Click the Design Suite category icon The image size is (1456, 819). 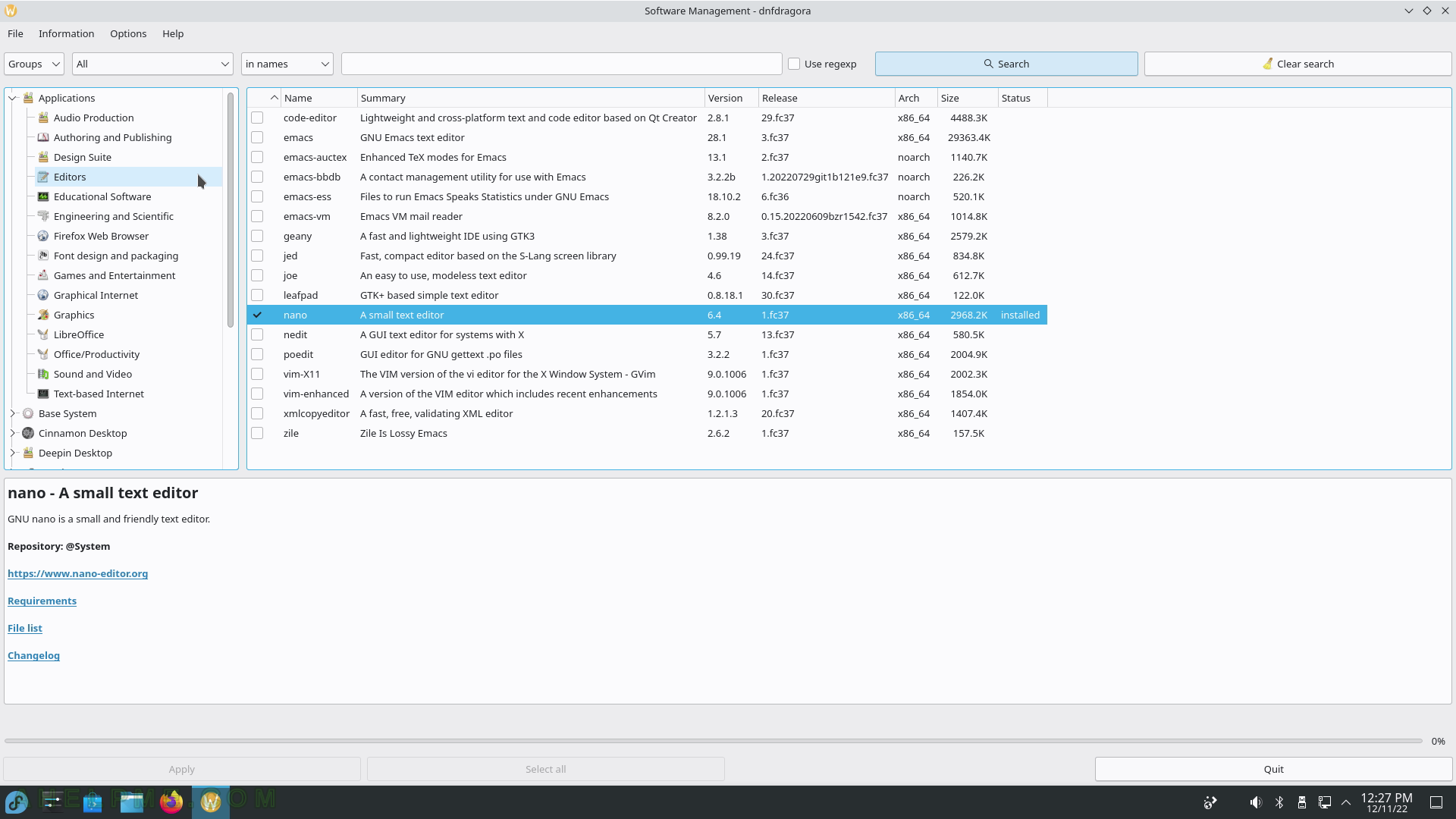pyautogui.click(x=43, y=157)
